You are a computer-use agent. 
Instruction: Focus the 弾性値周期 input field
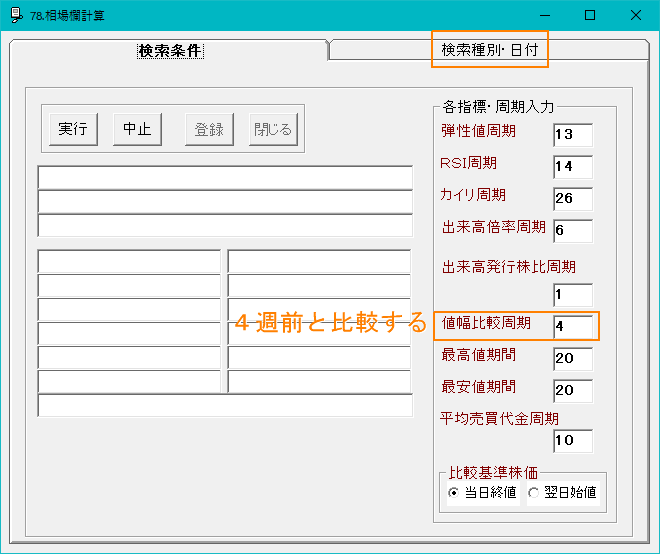pos(572,135)
